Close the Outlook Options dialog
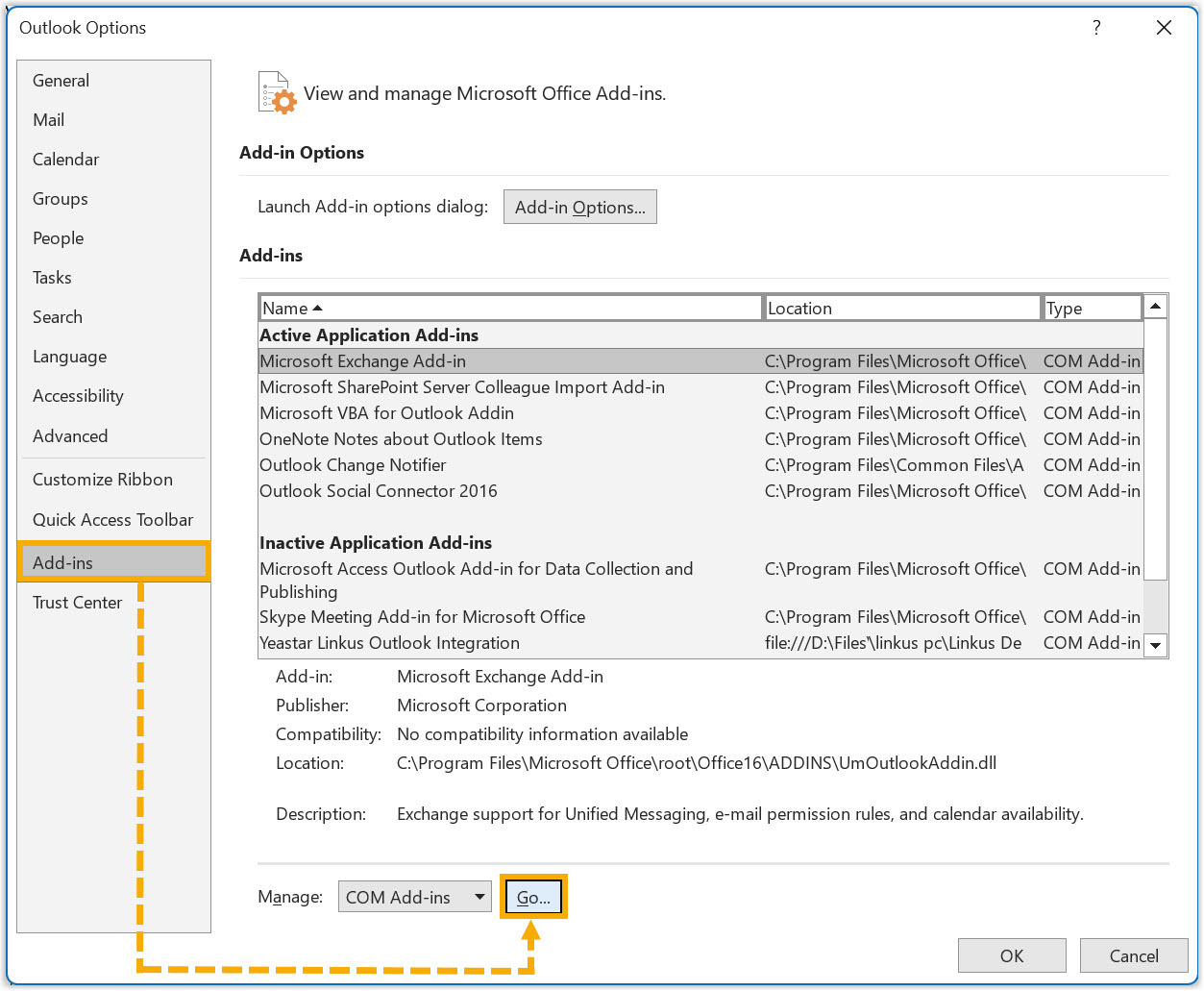1204x991 pixels. tap(1164, 28)
